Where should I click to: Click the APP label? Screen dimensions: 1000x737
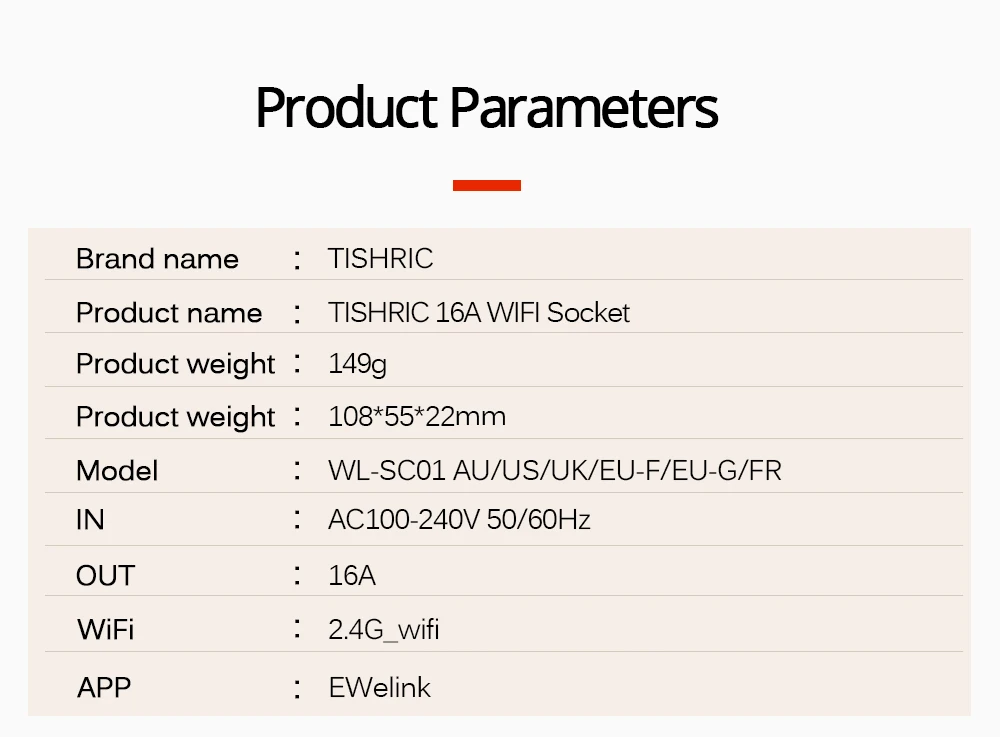tap(104, 688)
